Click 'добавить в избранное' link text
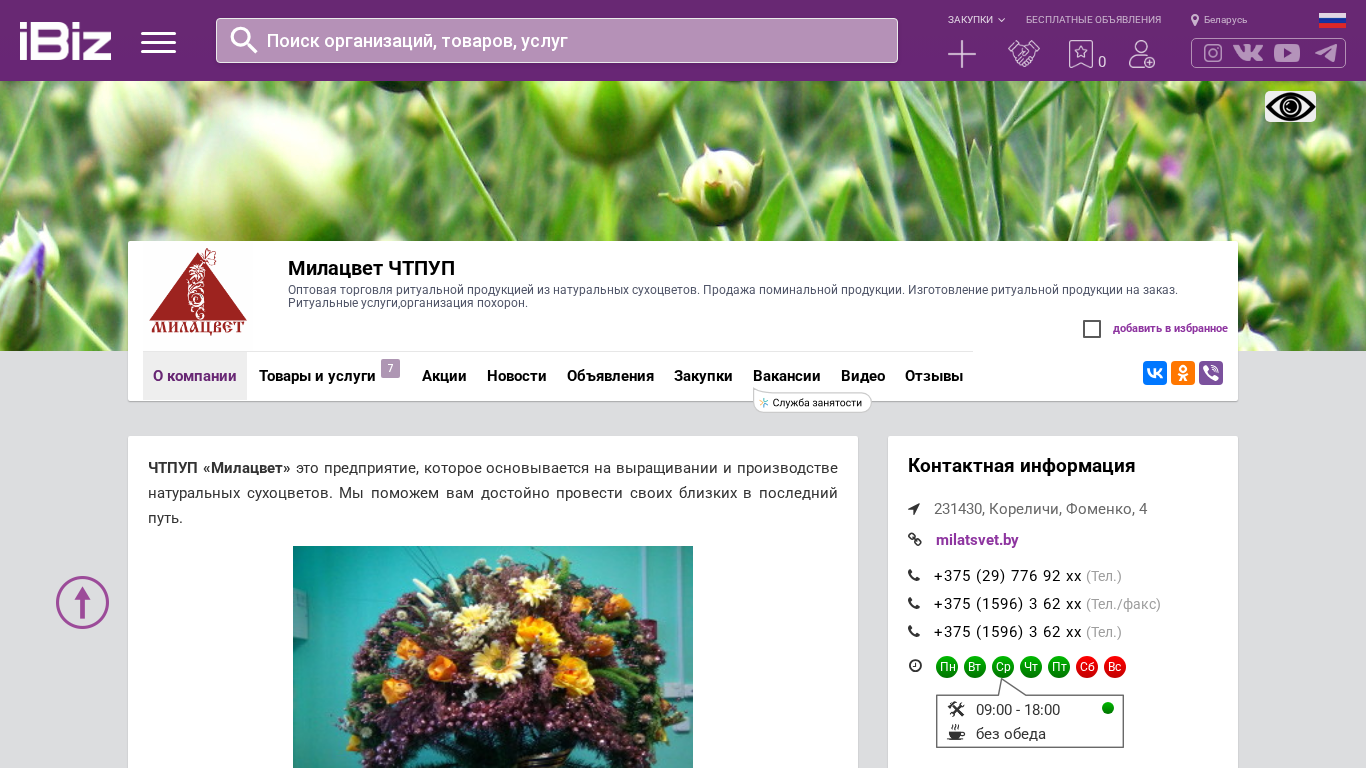This screenshot has width=1366, height=768. click(1170, 329)
